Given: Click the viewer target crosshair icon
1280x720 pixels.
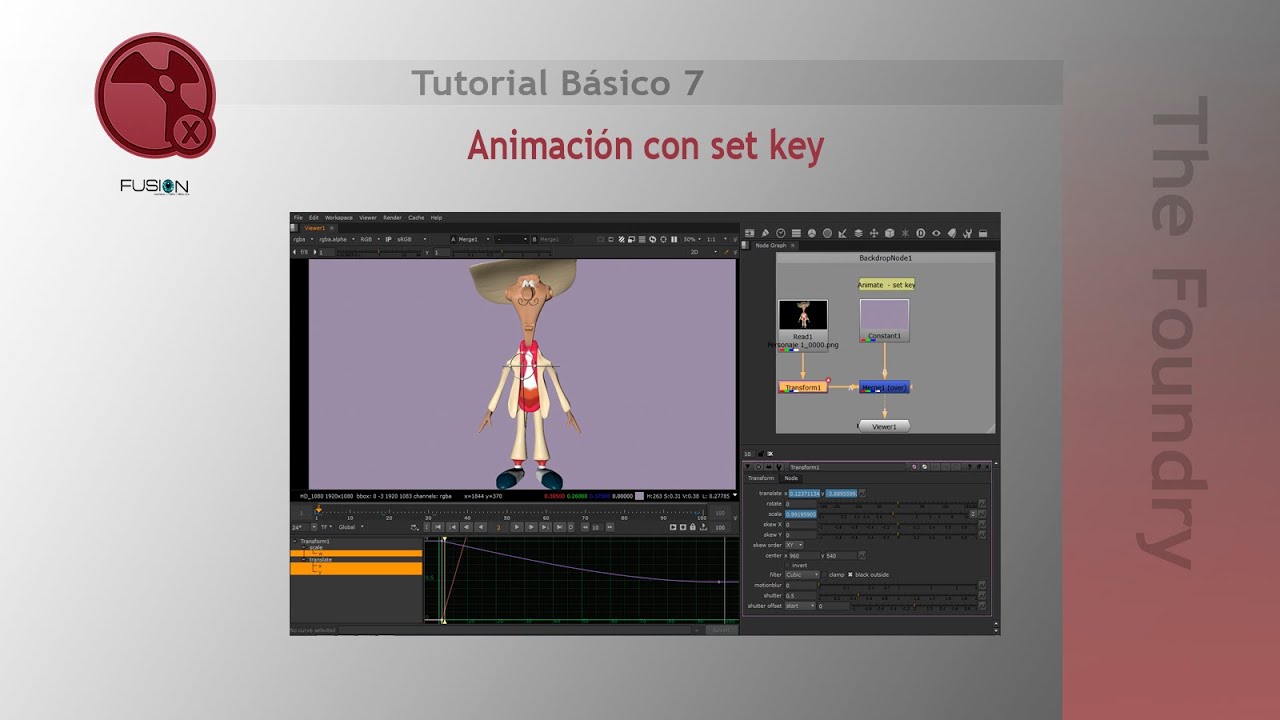Looking at the screenshot, I should [x=663, y=239].
